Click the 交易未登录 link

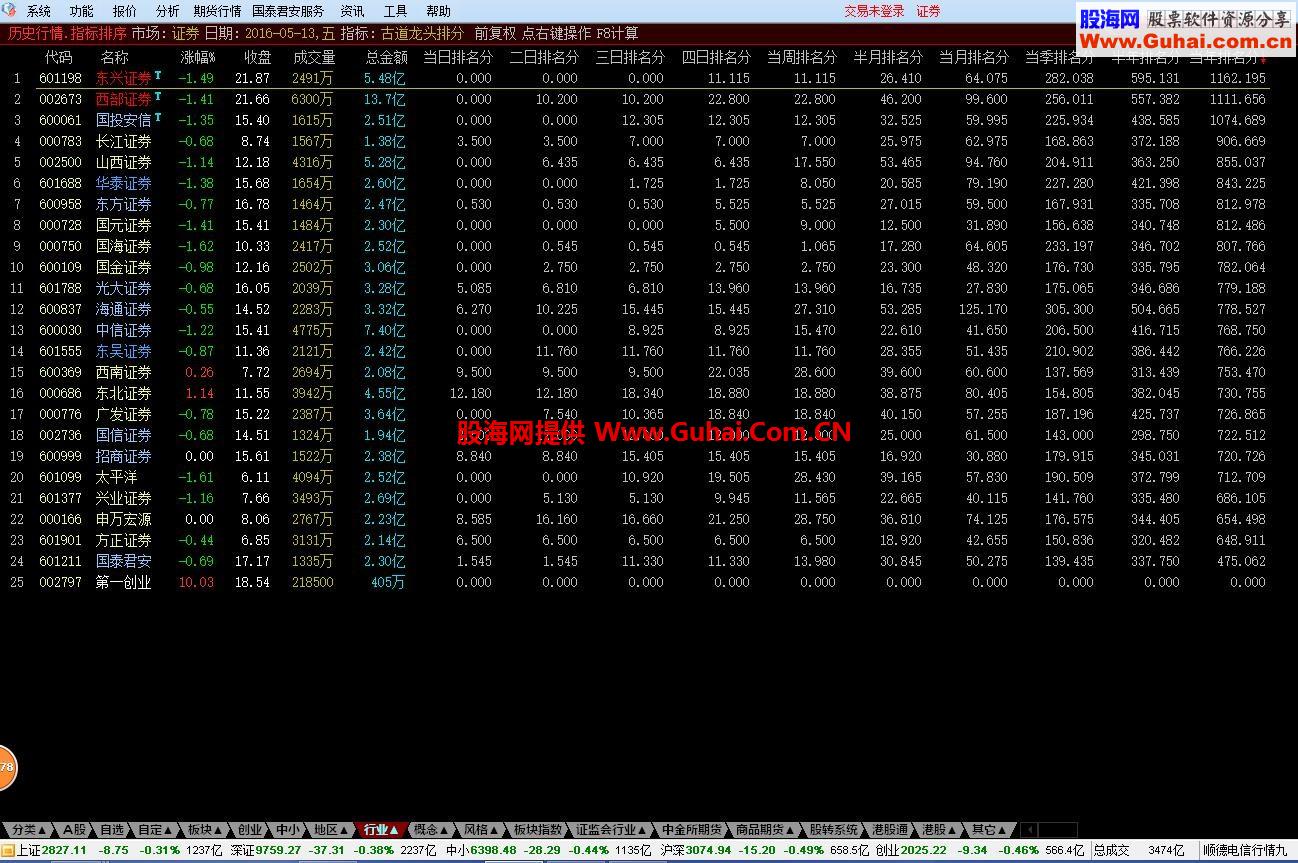(x=874, y=11)
